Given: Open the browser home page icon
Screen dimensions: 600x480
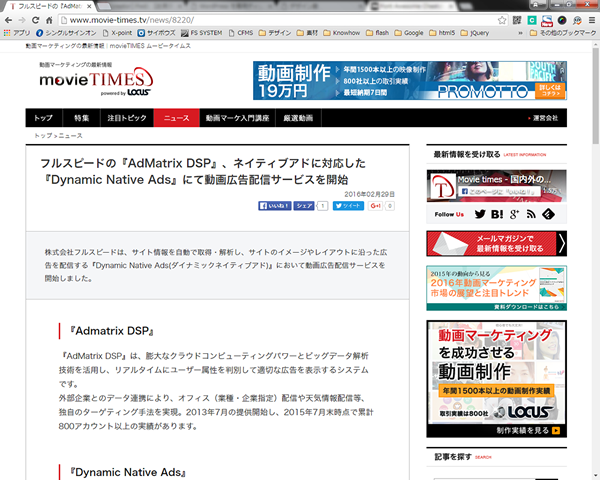Looking at the screenshot, I should (x=49, y=20).
